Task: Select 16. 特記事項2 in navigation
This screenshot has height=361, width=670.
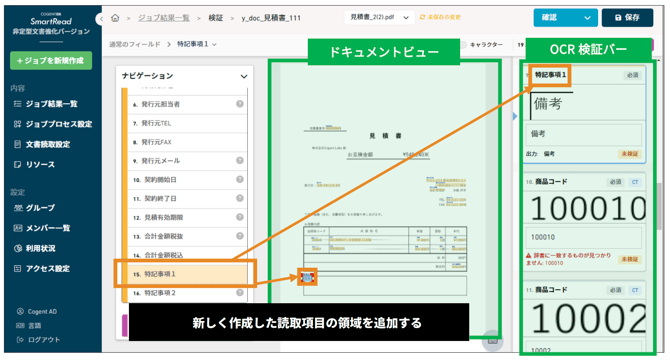Action: point(188,293)
